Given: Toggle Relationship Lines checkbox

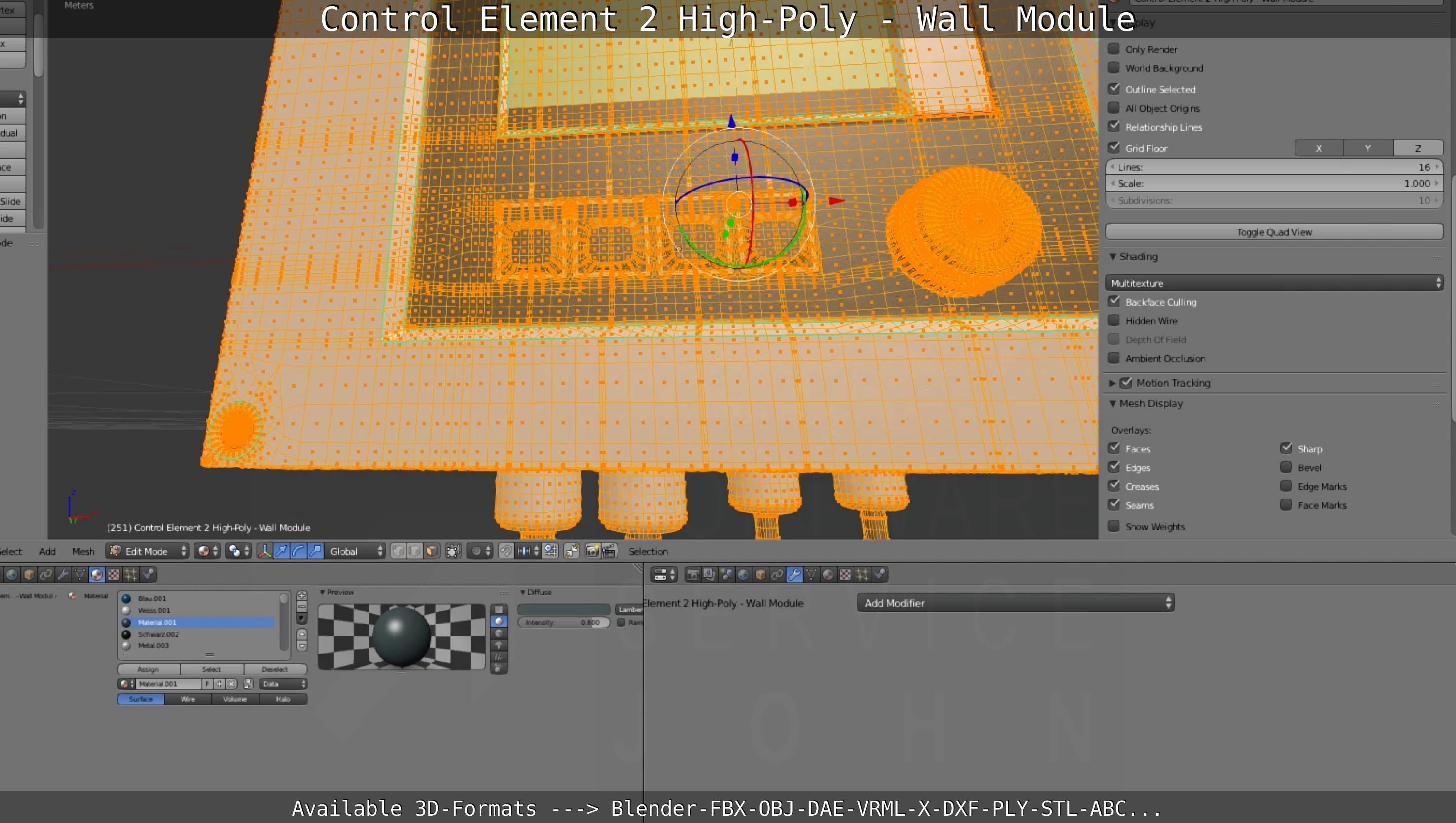Looking at the screenshot, I should [x=1113, y=127].
